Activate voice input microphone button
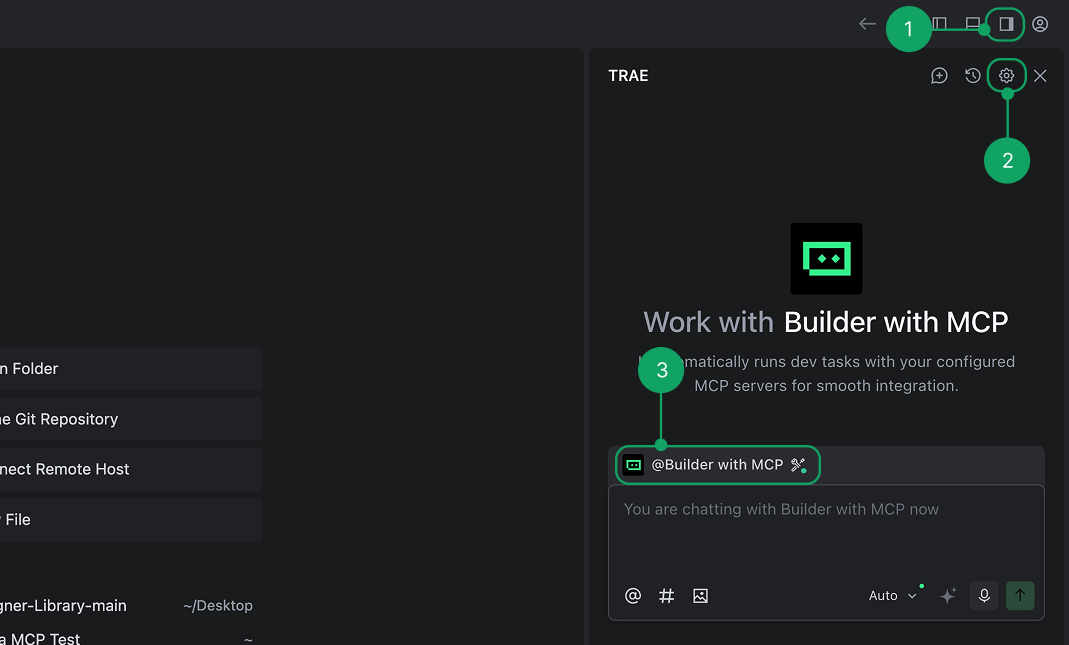The width and height of the screenshot is (1069, 645). tap(984, 596)
